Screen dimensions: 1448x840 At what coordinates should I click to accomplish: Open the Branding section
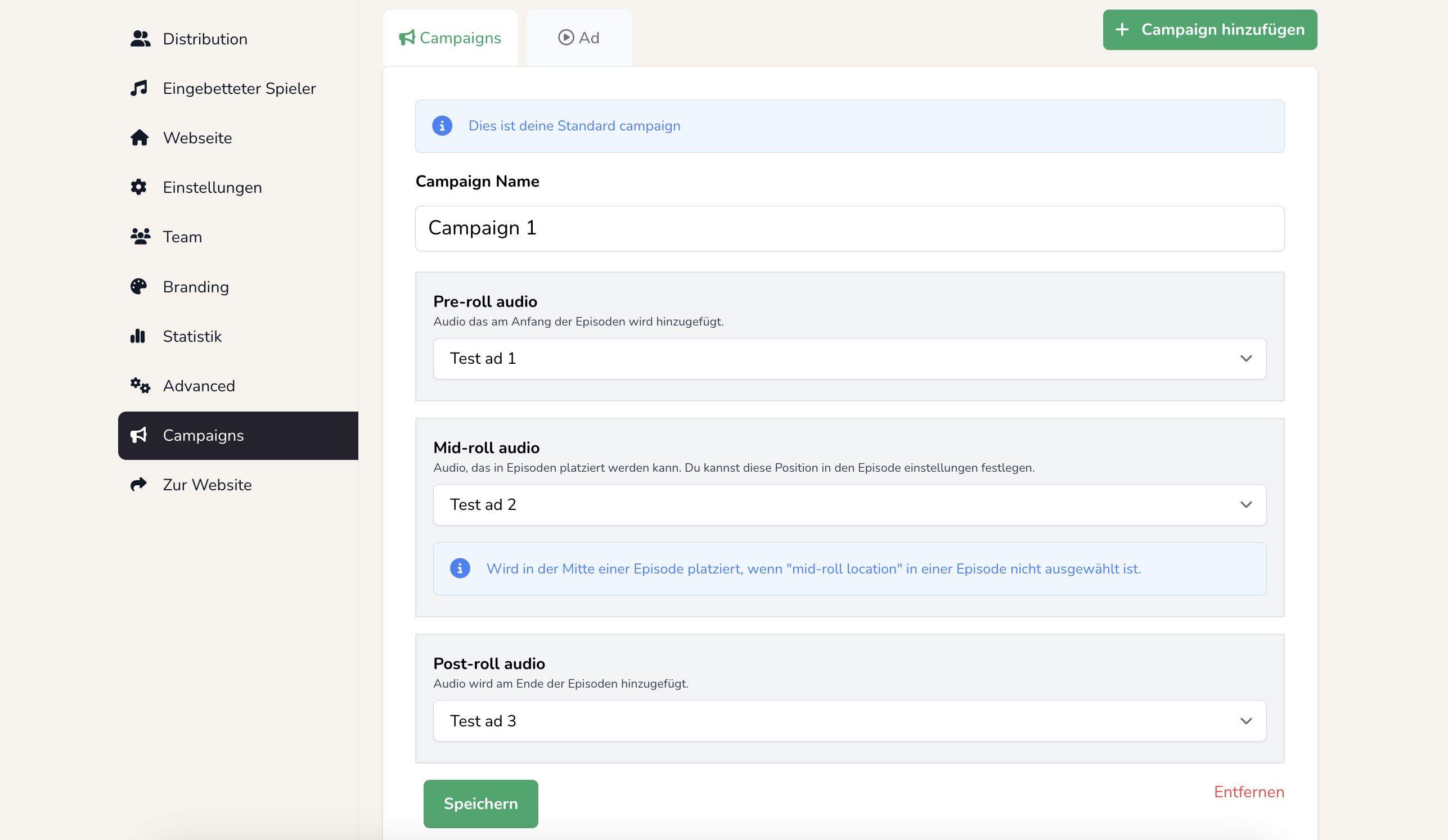tap(238, 287)
